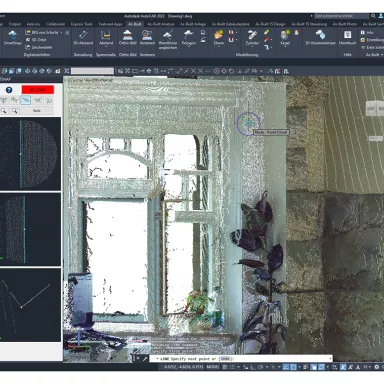Select the fifth snap mode icon in SmartSnap panel
The height and width of the screenshot is (384, 384).
tap(49, 100)
